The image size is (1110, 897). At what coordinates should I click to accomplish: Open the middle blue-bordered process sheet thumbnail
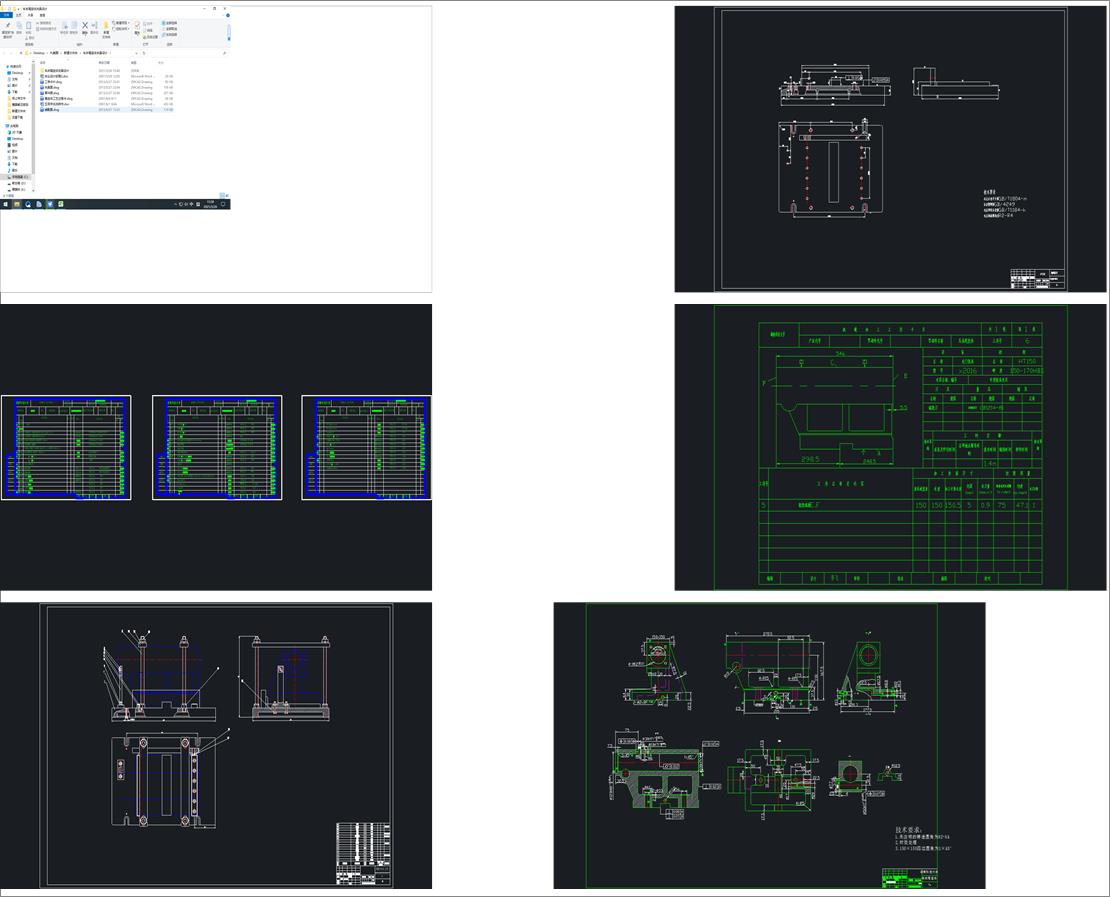tap(217, 447)
